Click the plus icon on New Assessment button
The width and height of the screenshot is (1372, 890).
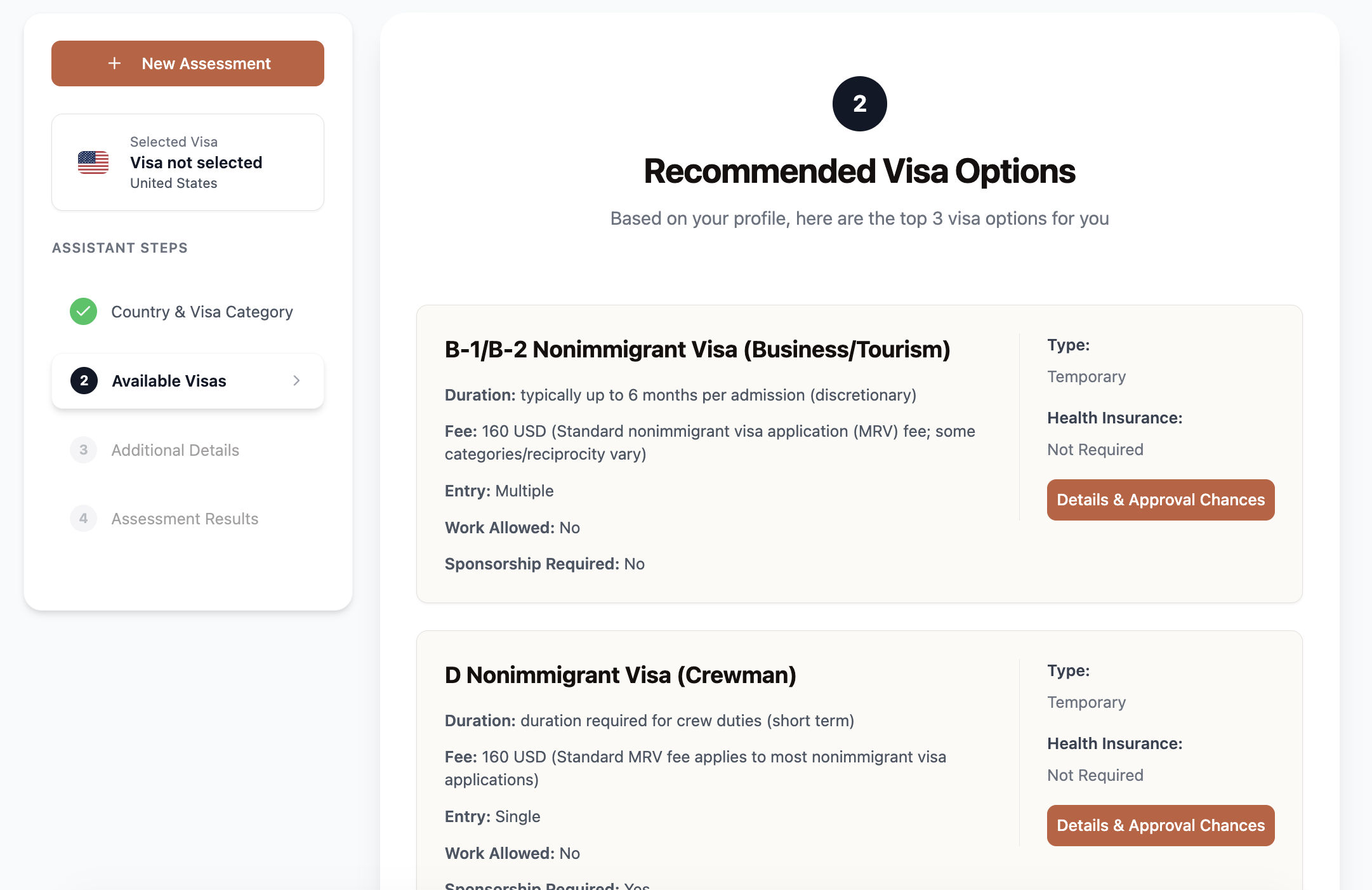pos(115,63)
